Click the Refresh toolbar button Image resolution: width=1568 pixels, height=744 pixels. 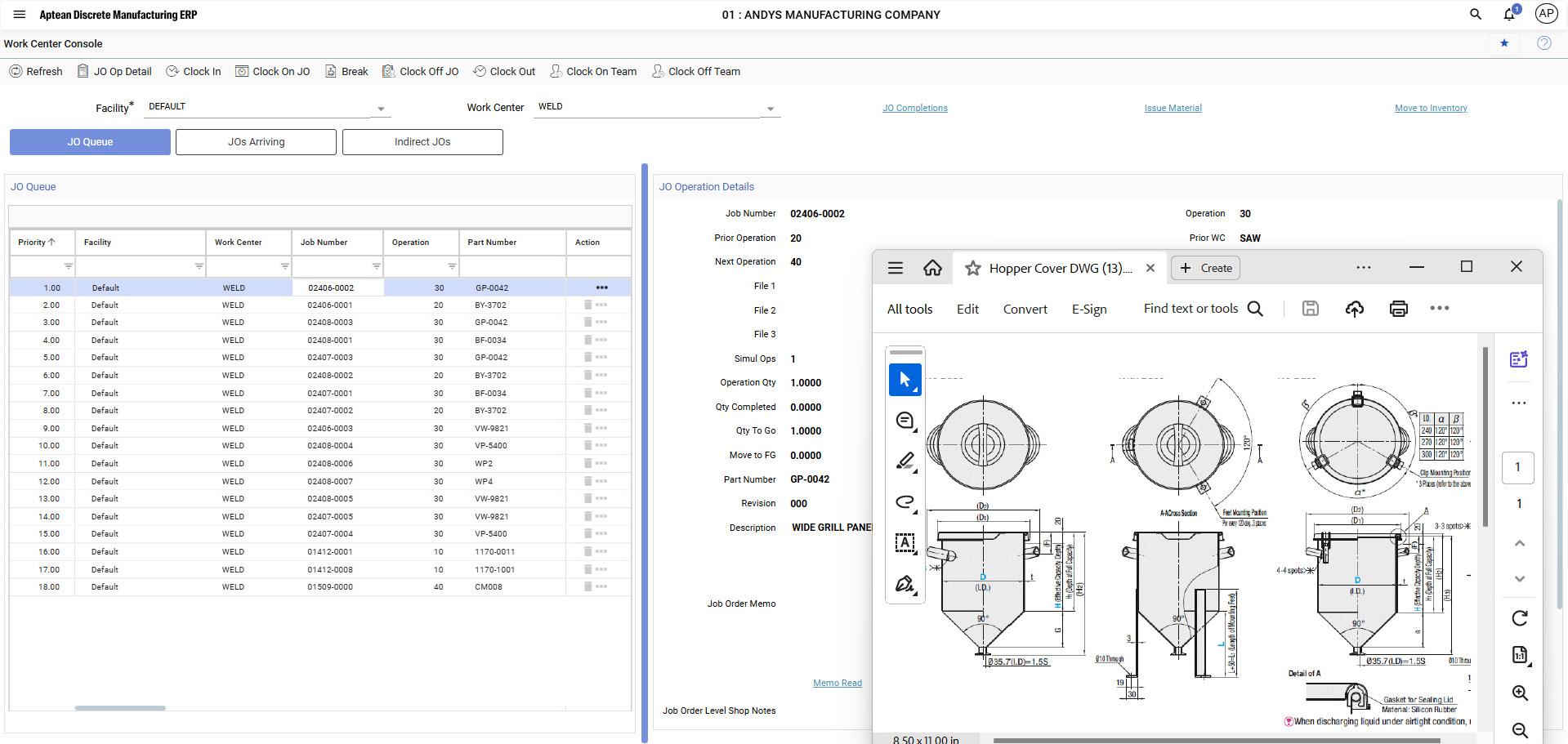(36, 72)
